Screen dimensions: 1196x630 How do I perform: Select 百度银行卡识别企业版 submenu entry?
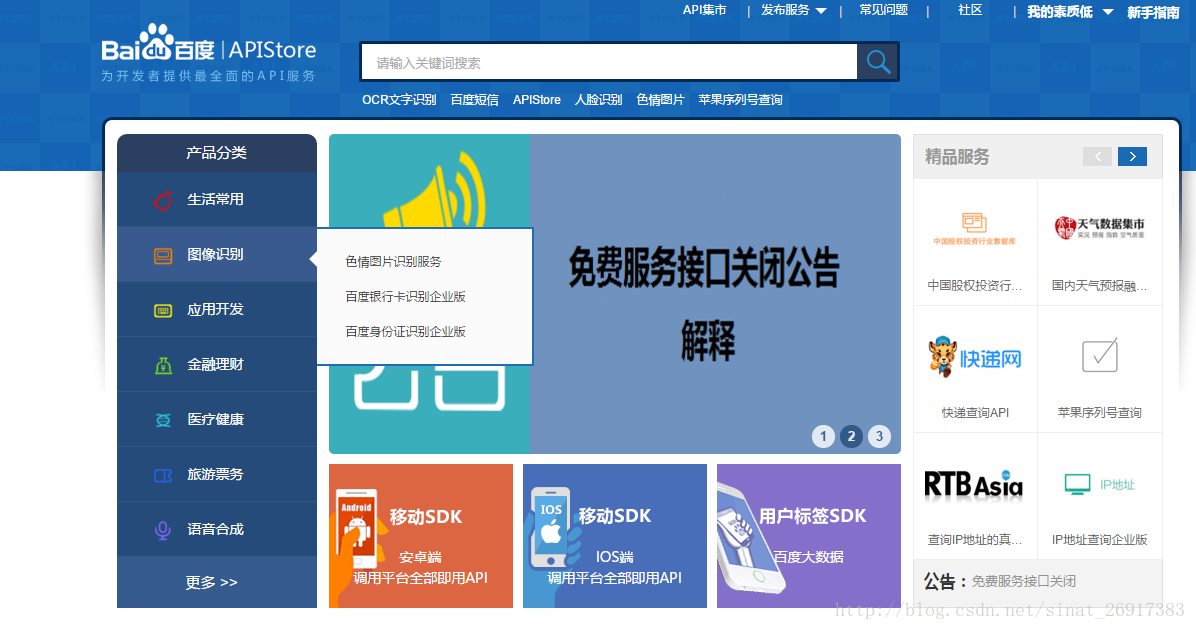(405, 297)
